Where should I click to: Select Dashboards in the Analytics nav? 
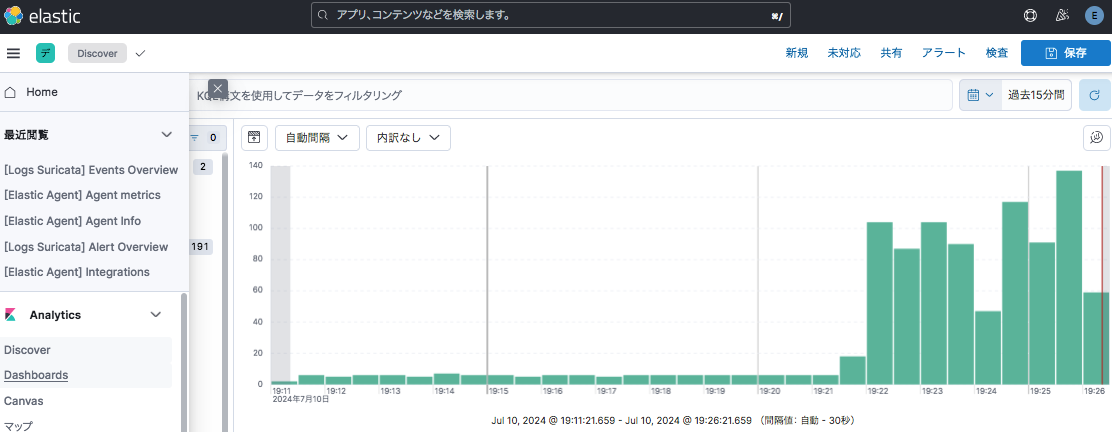coord(36,375)
